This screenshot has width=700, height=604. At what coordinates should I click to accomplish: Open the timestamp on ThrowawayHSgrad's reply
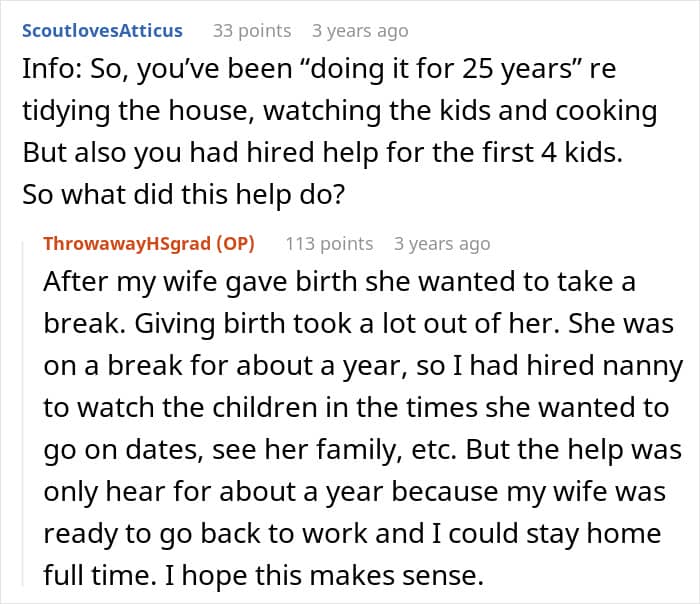442,243
